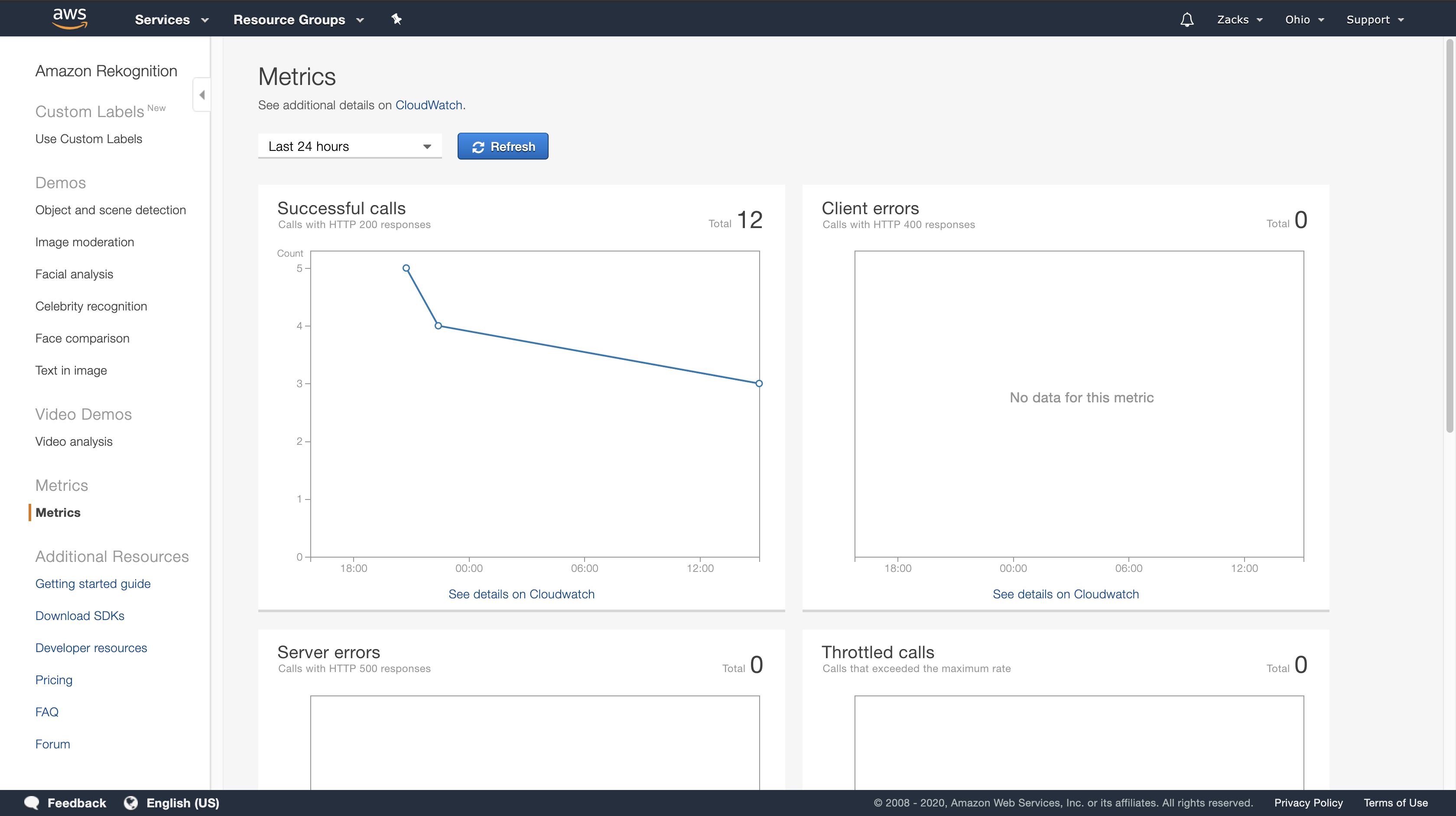Click the last data point on chart
This screenshot has height=816, width=1456.
[x=758, y=383]
